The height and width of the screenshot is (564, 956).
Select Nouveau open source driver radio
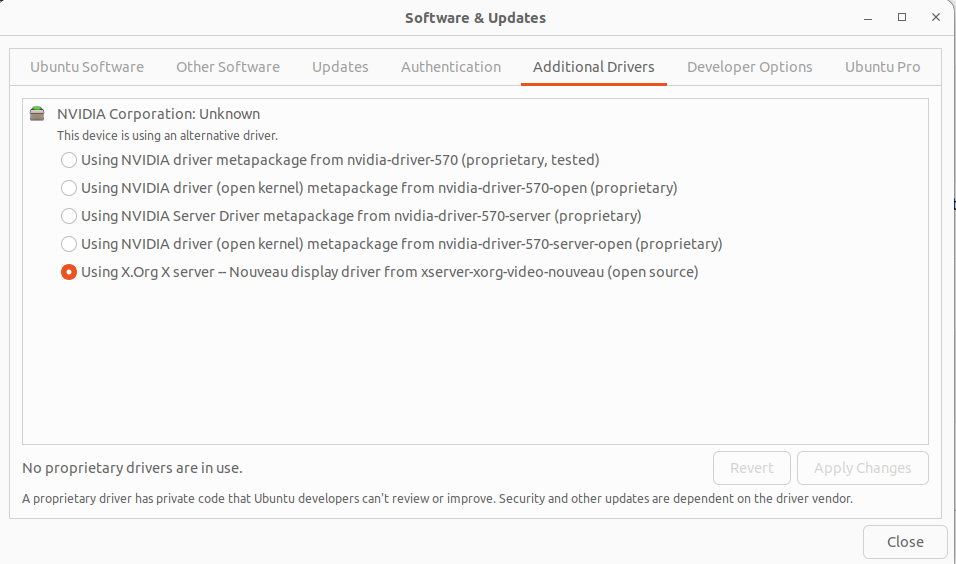[x=69, y=272]
